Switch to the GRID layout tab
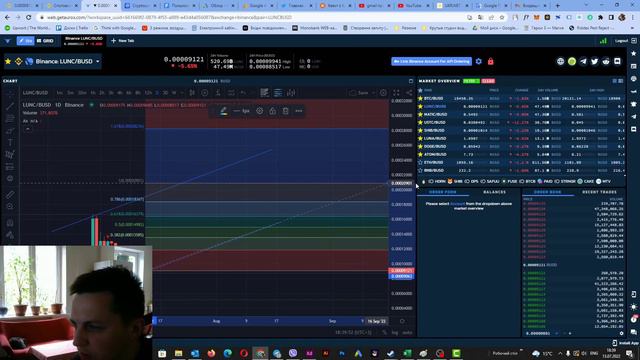 pyautogui.click(x=46, y=41)
